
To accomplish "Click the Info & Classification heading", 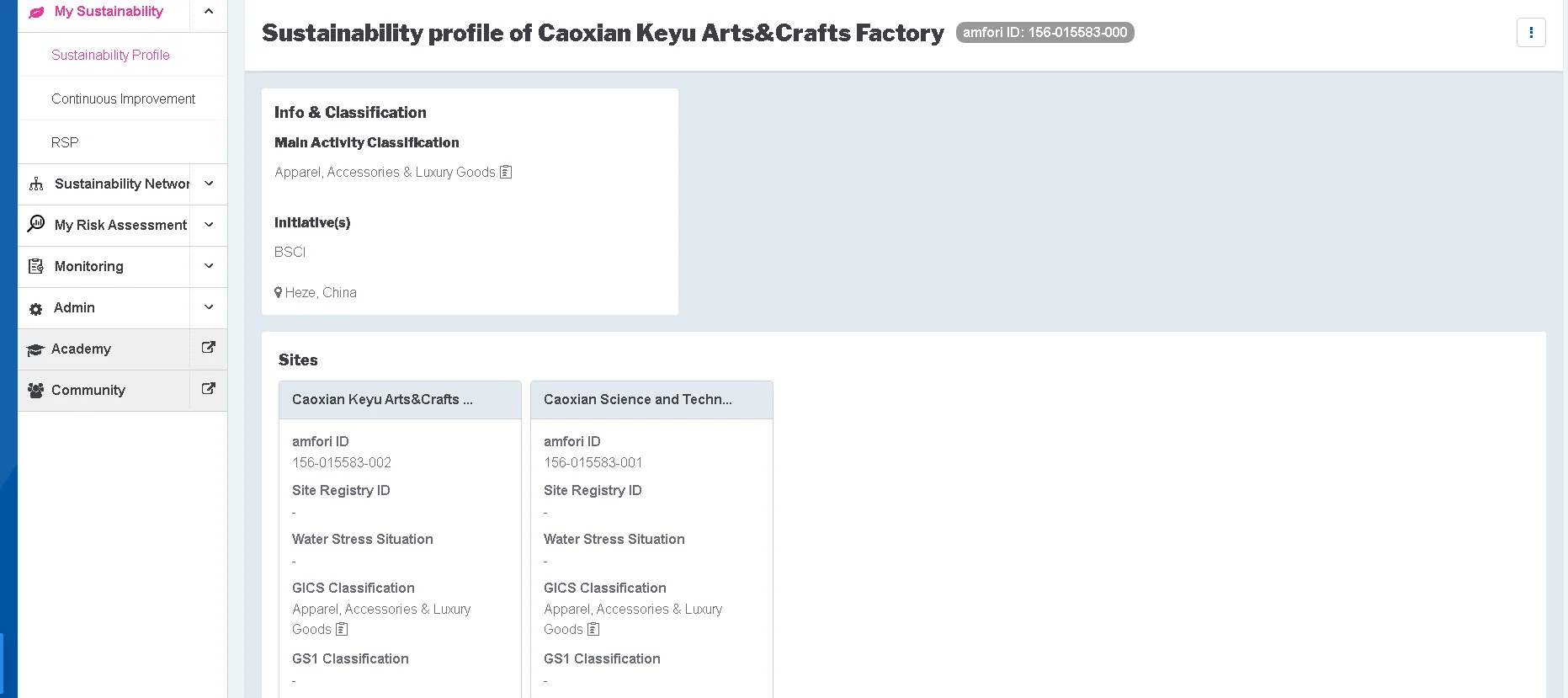I will point(350,112).
